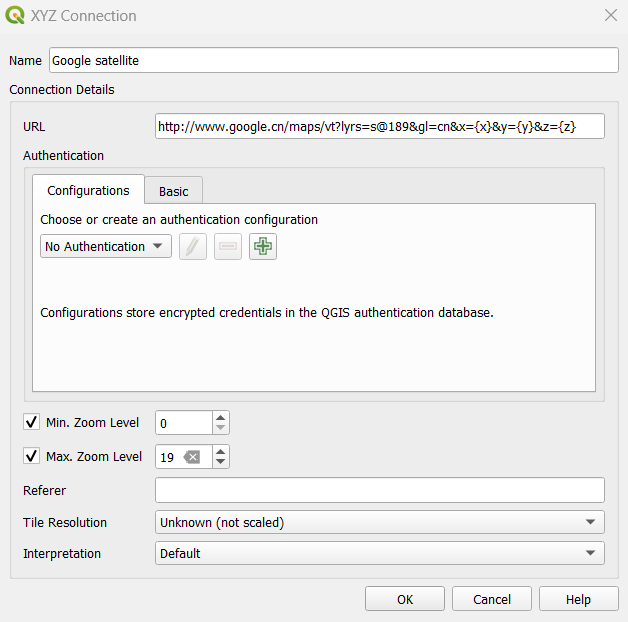
Task: Click inside the Referer input field
Action: coord(380,490)
